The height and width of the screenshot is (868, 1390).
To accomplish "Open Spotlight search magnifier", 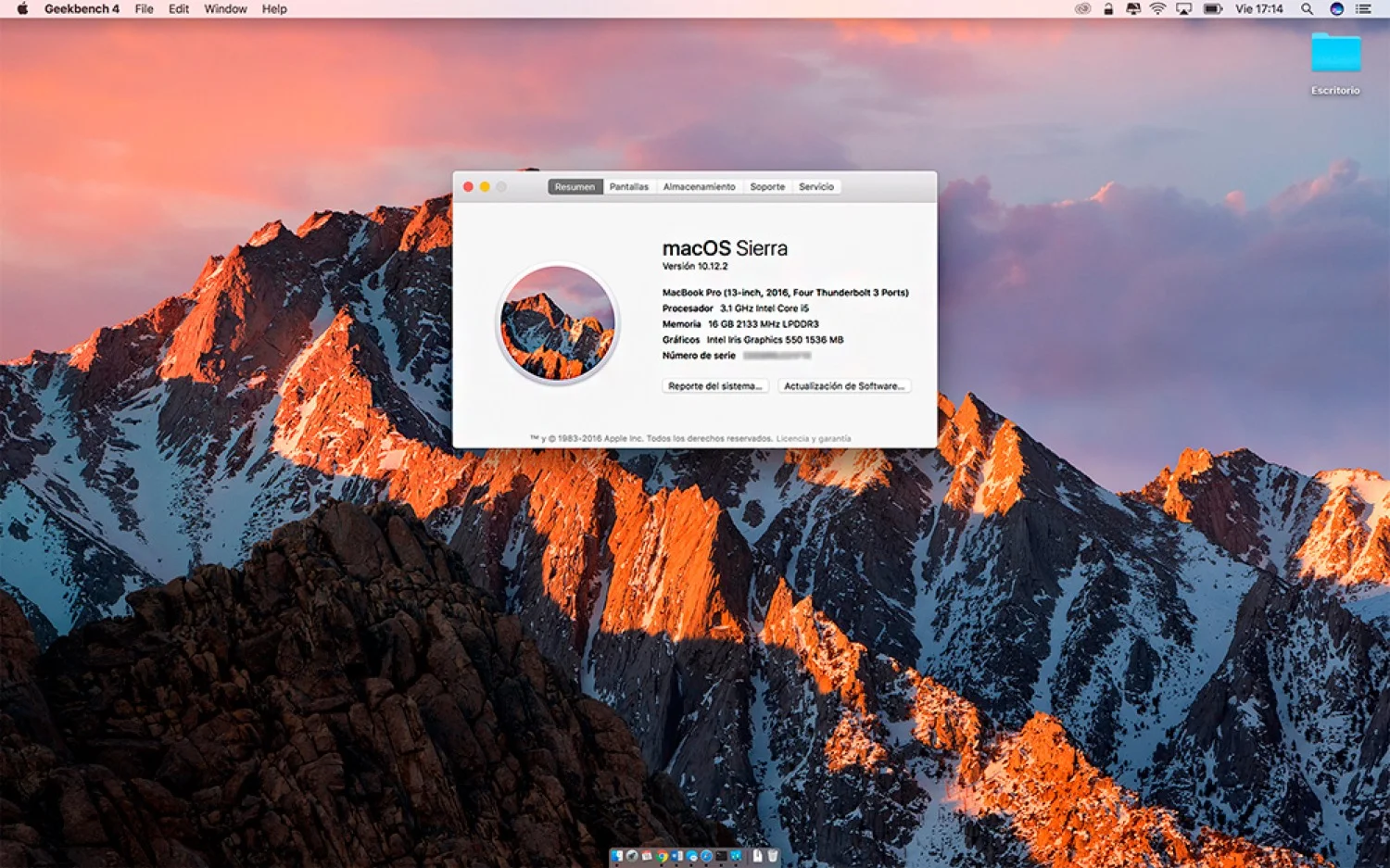I will pyautogui.click(x=1307, y=8).
